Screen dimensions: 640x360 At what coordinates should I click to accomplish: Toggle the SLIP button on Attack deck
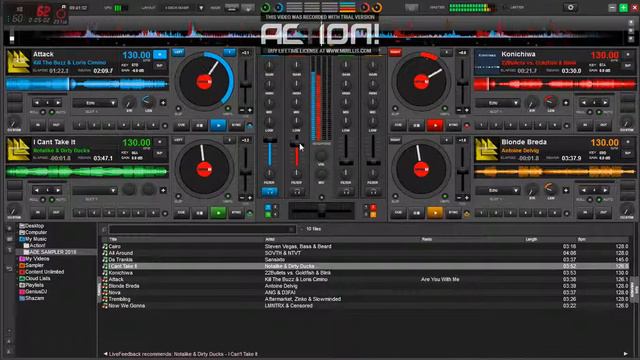tap(178, 109)
